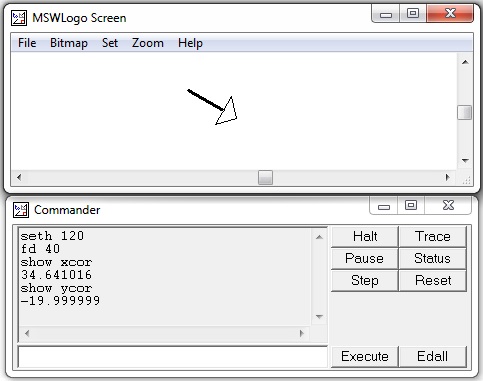The height and width of the screenshot is (381, 483).
Task: Click the Edall button
Action: 432,356
